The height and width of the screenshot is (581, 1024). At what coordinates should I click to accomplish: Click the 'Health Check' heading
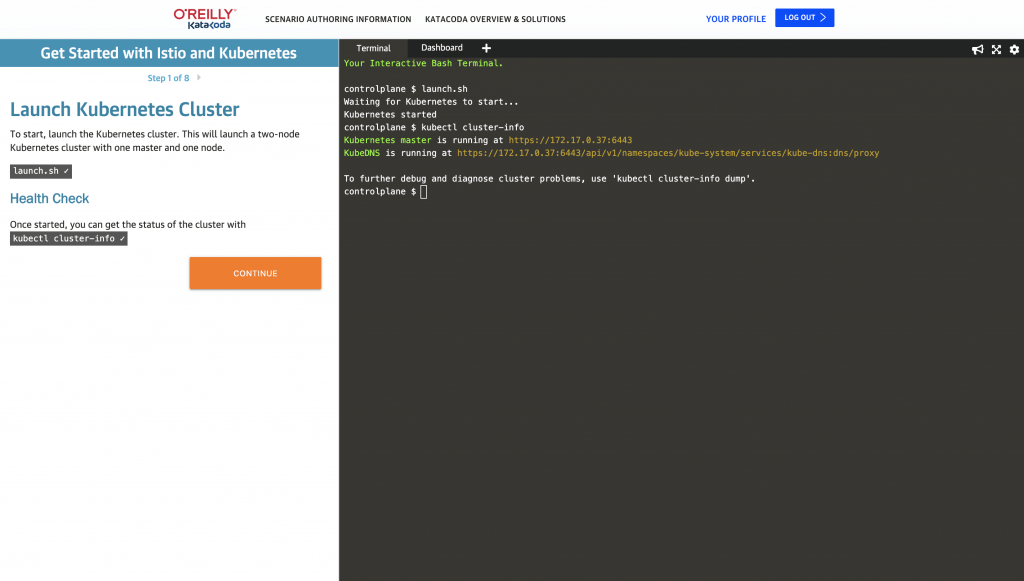point(50,198)
